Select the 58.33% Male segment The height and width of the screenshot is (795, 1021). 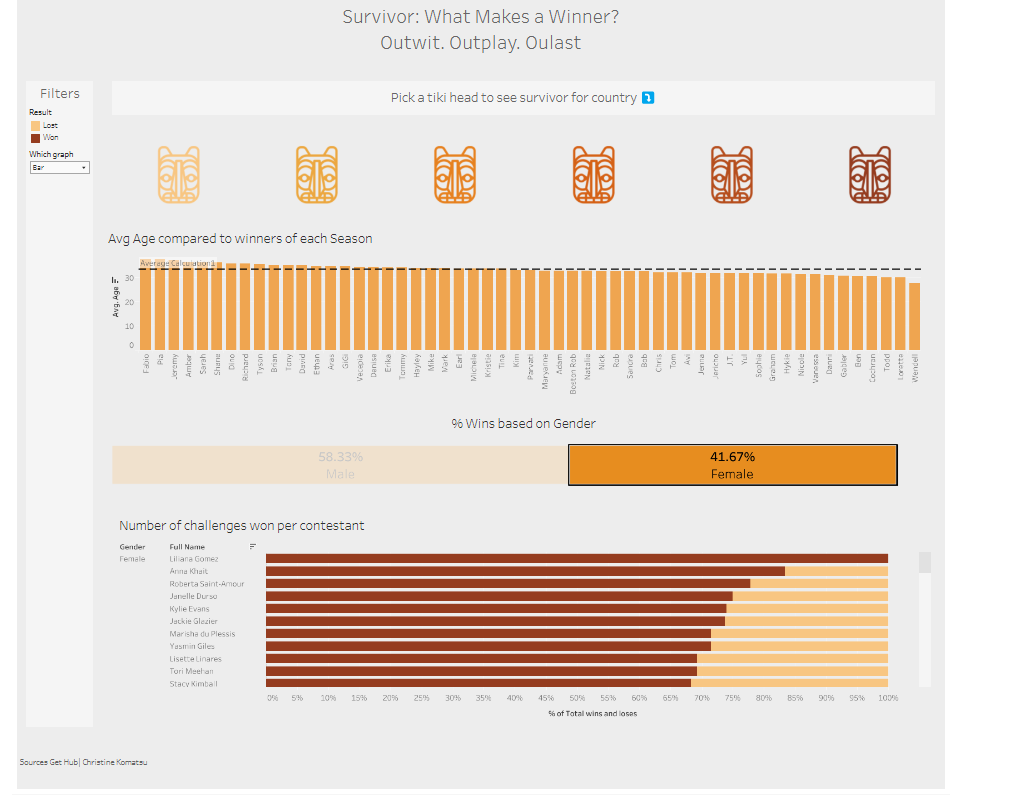[340, 465]
